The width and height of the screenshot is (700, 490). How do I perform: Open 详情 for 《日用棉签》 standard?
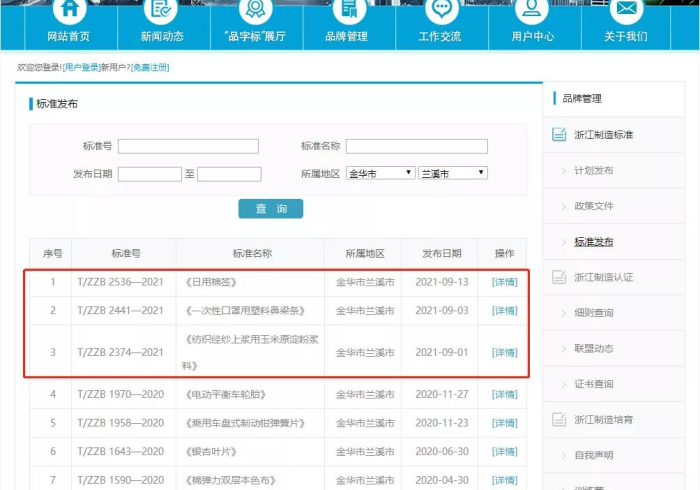tap(505, 283)
